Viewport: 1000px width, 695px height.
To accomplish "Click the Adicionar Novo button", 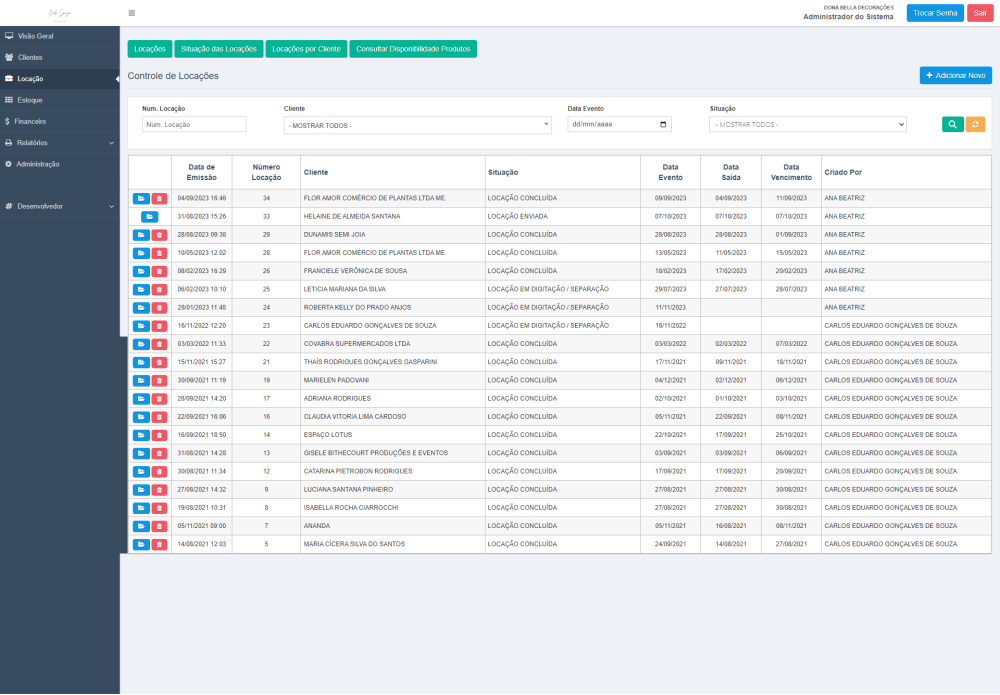I will [x=955, y=75].
